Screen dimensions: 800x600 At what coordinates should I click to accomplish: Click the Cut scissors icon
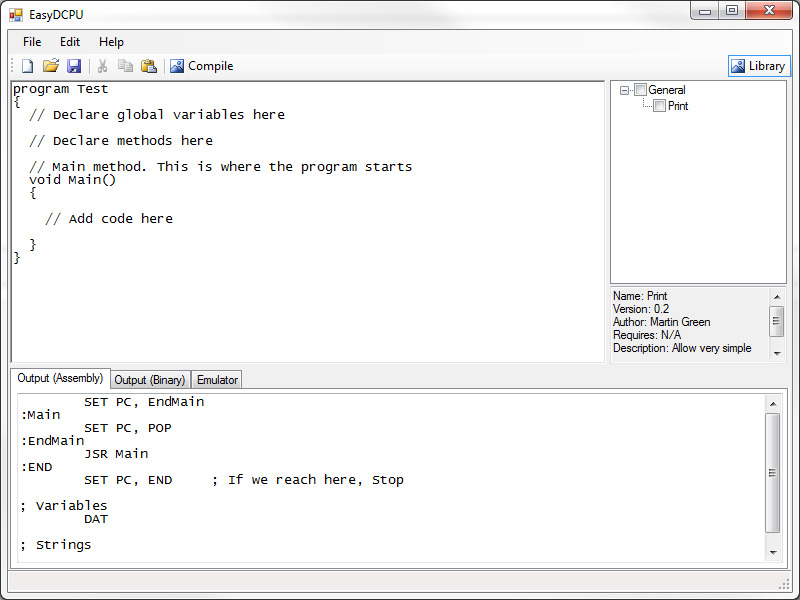click(102, 66)
